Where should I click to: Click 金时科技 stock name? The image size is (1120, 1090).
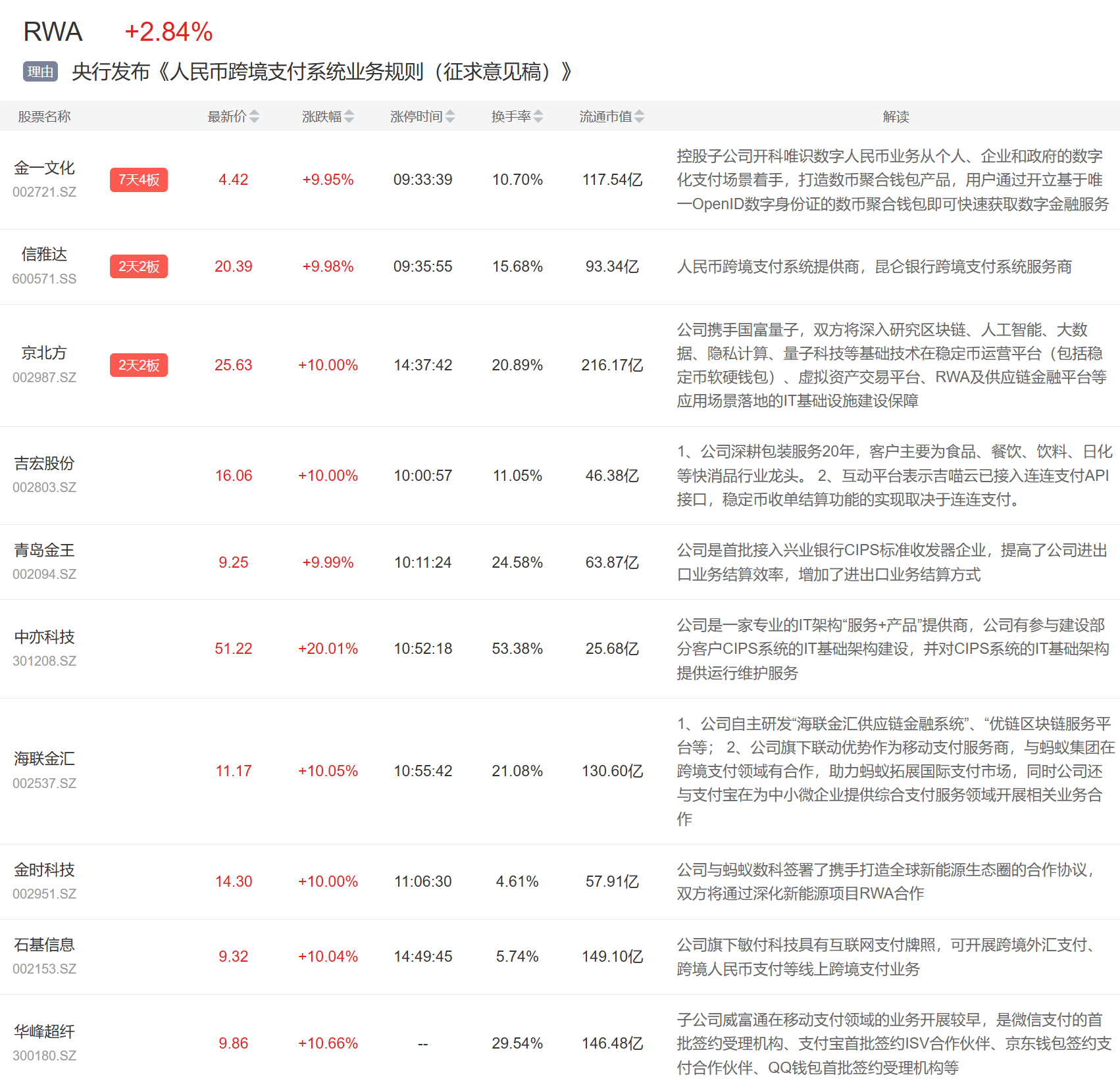45,870
